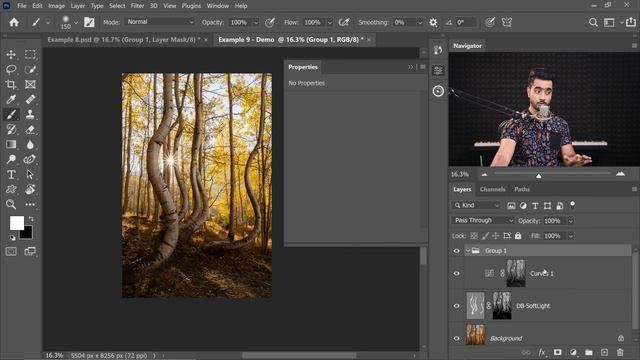Switch to the Paths tab
The width and height of the screenshot is (640, 360).
[x=522, y=189]
